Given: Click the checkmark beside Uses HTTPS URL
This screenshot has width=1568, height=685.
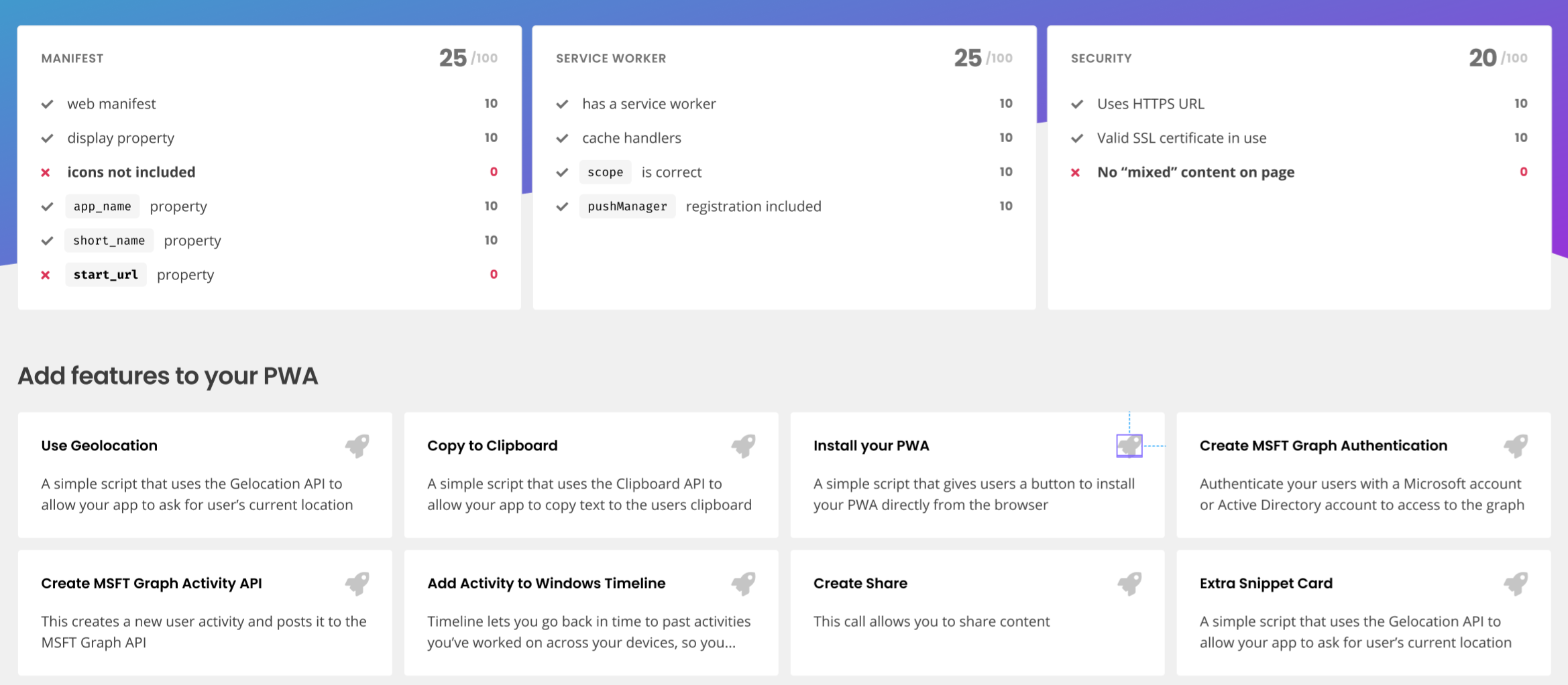Looking at the screenshot, I should tap(1077, 104).
